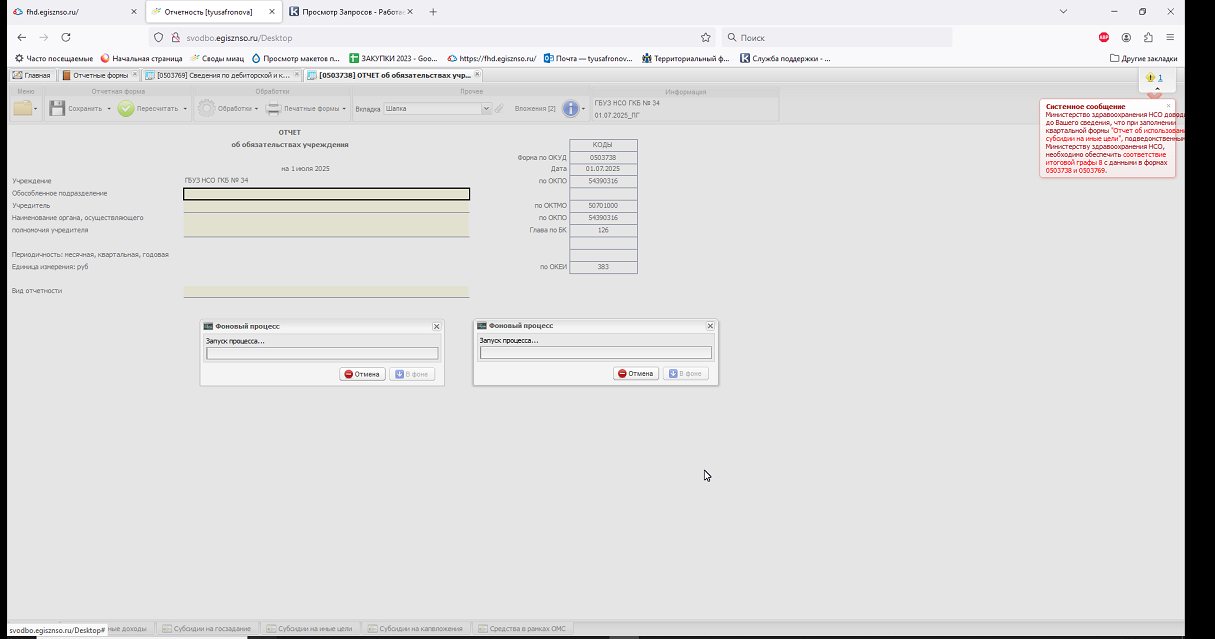This screenshot has height=639, width=1215.
Task: Open the ABP extension icon
Action: [1104, 37]
